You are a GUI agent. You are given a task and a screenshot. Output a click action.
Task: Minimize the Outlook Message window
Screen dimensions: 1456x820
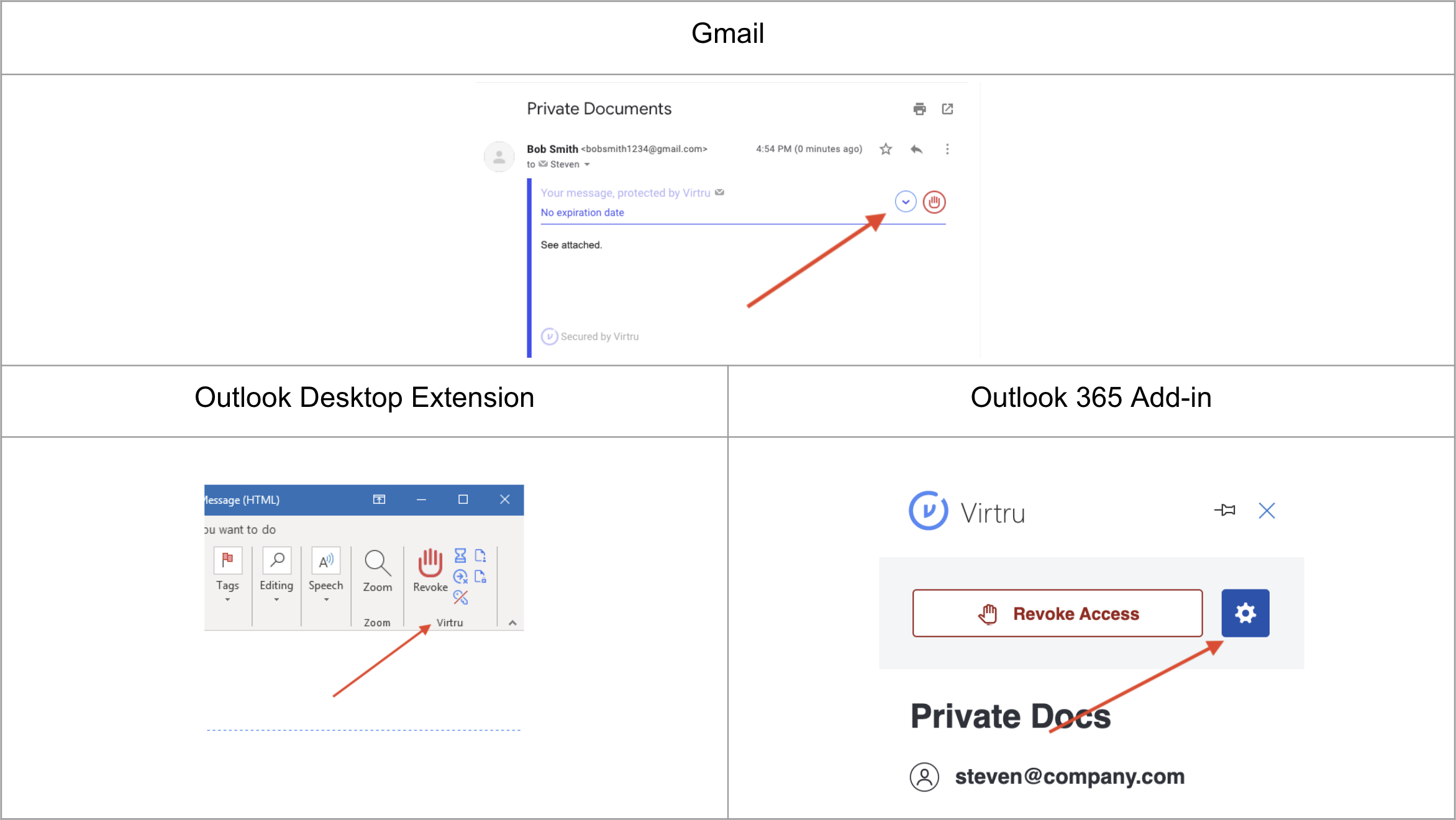coord(421,499)
